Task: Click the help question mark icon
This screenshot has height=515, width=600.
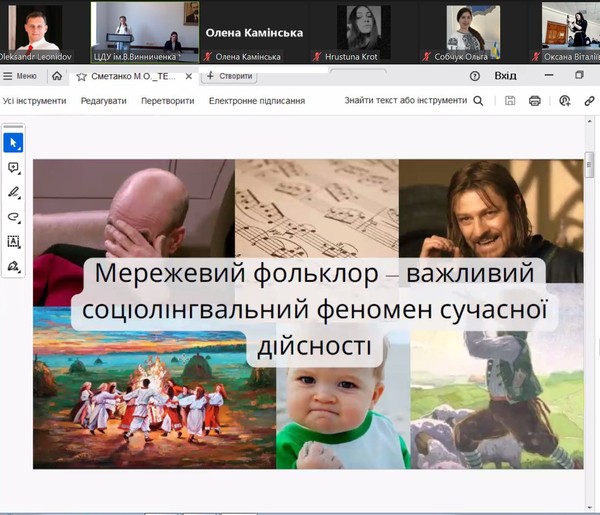Action: 475,76
